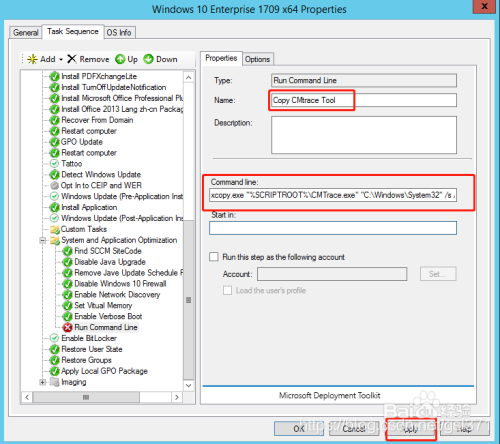Switch to the OS Info tab
The image size is (500, 444).
119,33
